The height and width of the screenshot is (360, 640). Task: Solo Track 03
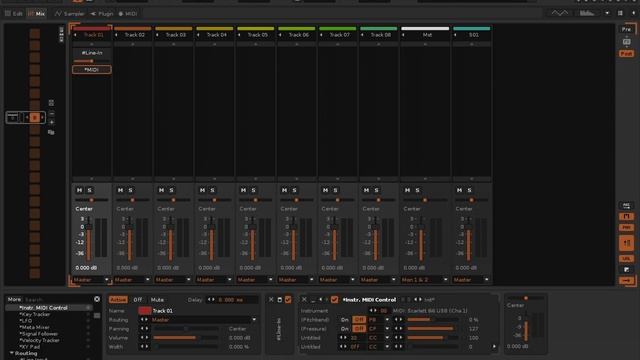[x=171, y=190]
